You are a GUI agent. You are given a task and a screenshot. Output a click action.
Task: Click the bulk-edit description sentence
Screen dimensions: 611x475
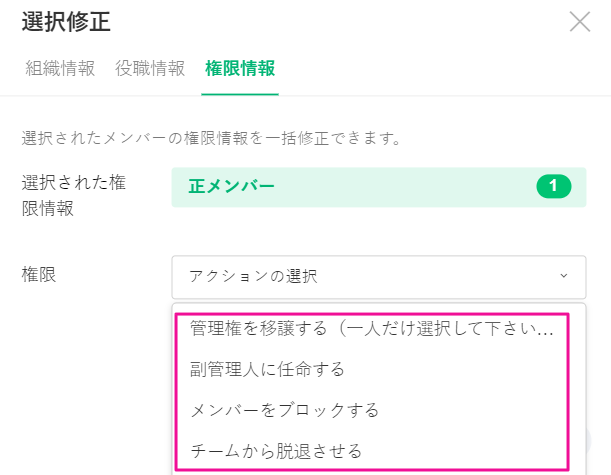[211, 137]
